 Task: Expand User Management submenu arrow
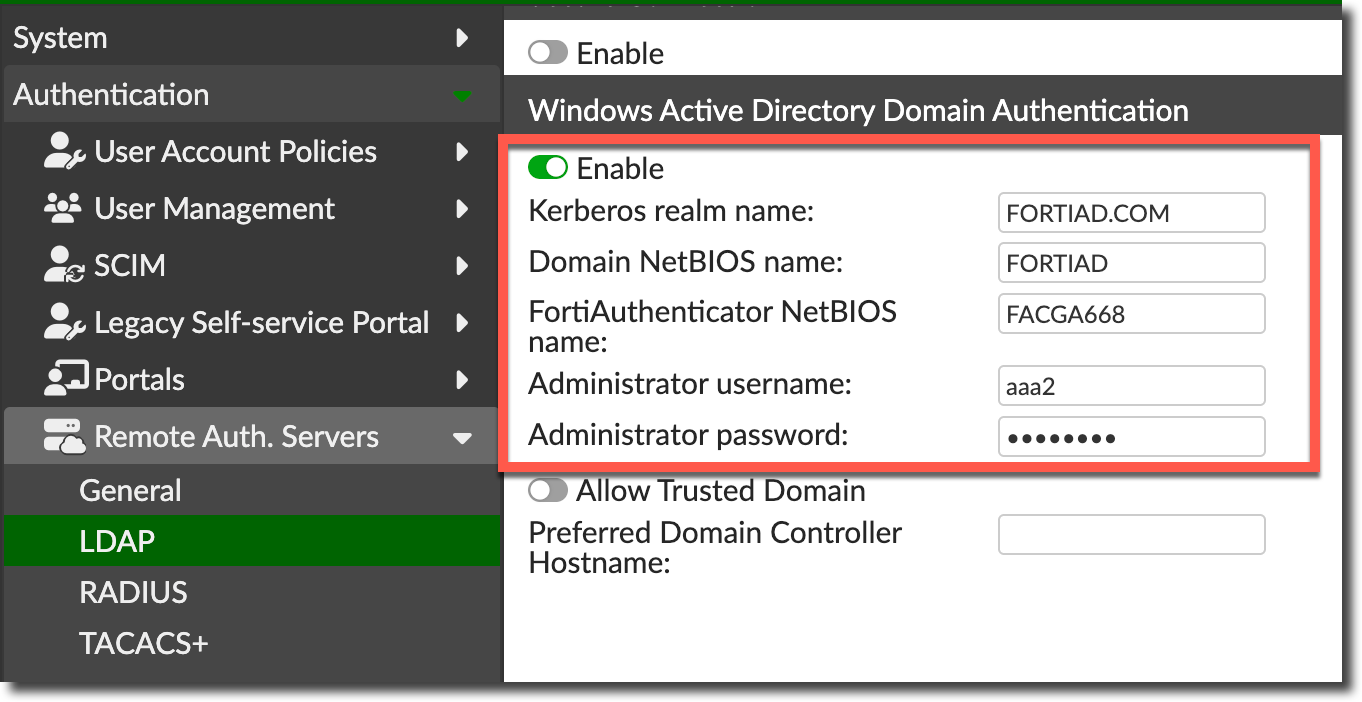click(x=462, y=209)
